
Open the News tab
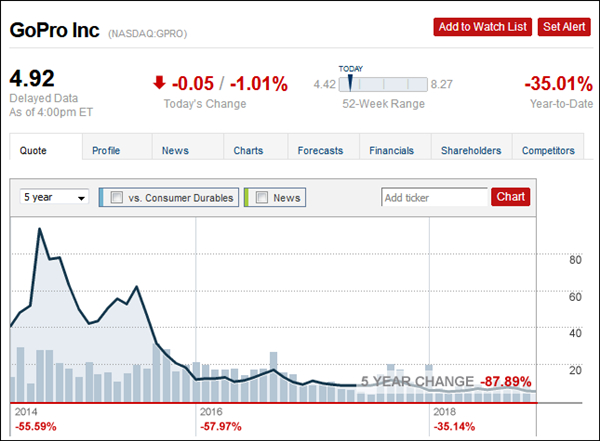point(175,151)
